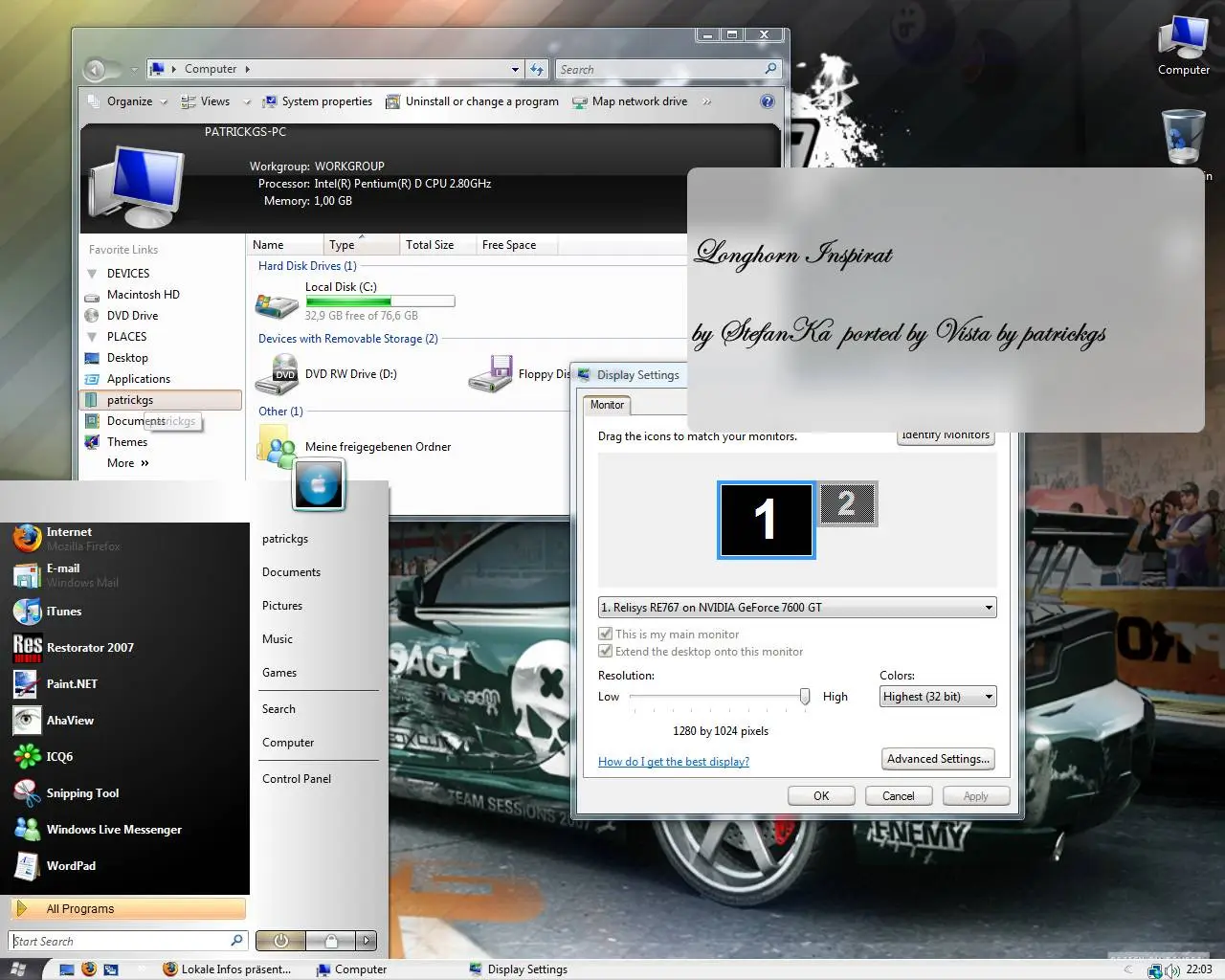Click the network icon in system tray
The height and width of the screenshot is (980, 1225).
click(1155, 970)
